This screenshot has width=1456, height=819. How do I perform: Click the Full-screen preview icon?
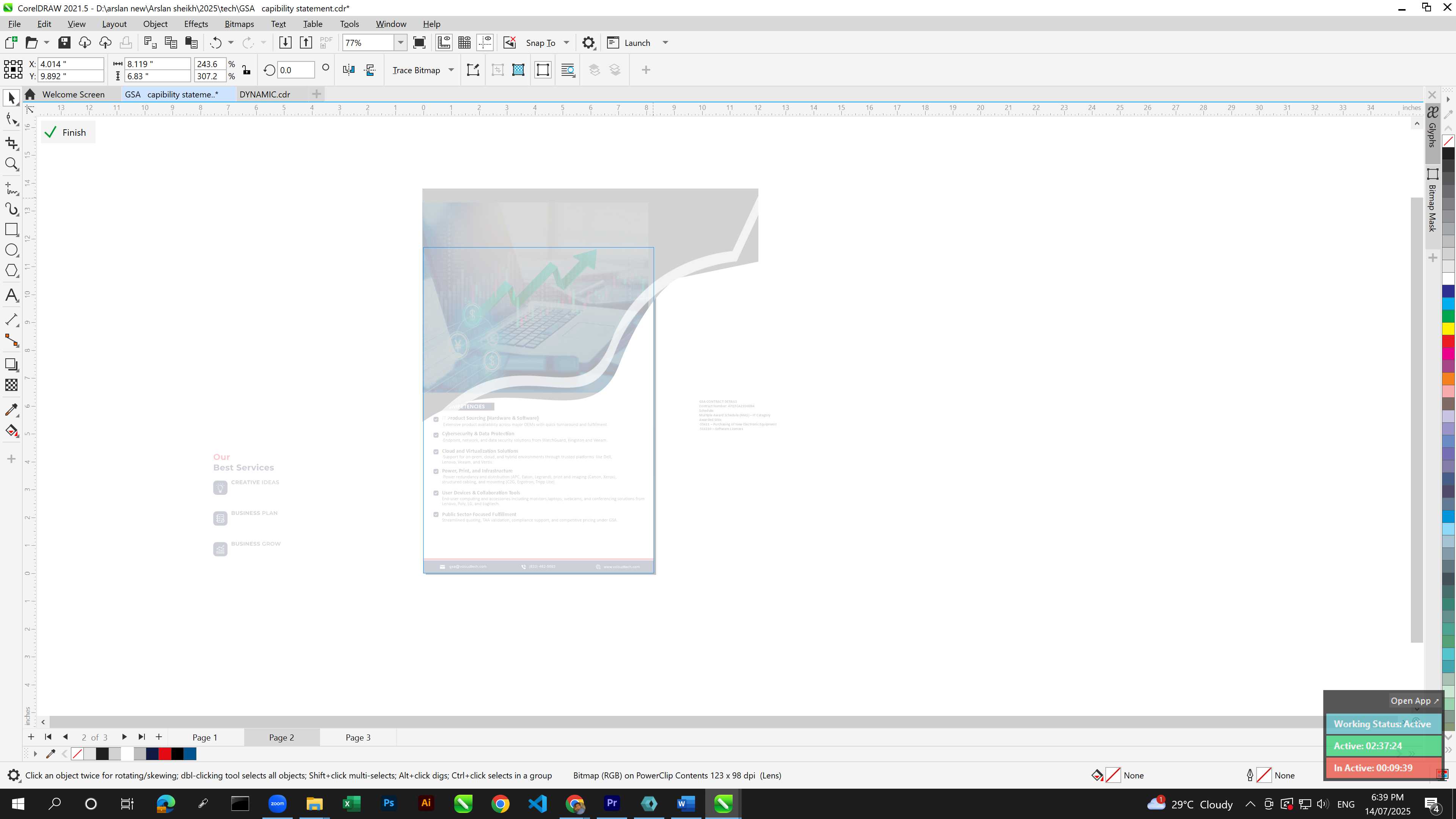tap(419, 42)
